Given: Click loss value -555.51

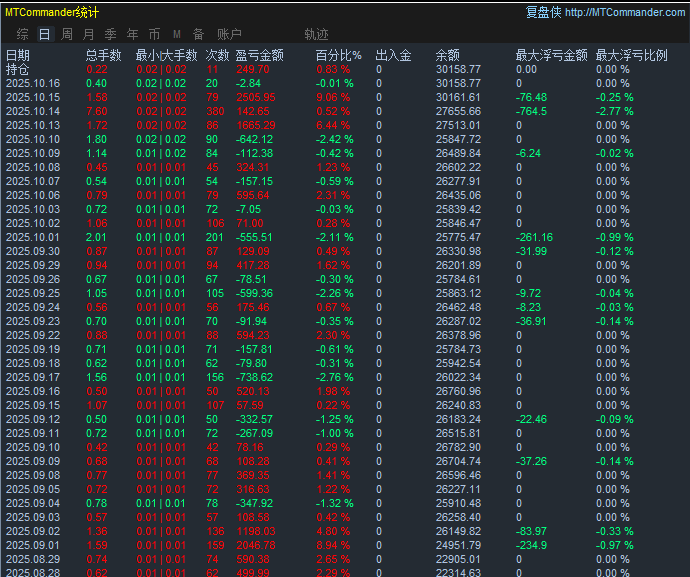Looking at the screenshot, I should pyautogui.click(x=254, y=238).
